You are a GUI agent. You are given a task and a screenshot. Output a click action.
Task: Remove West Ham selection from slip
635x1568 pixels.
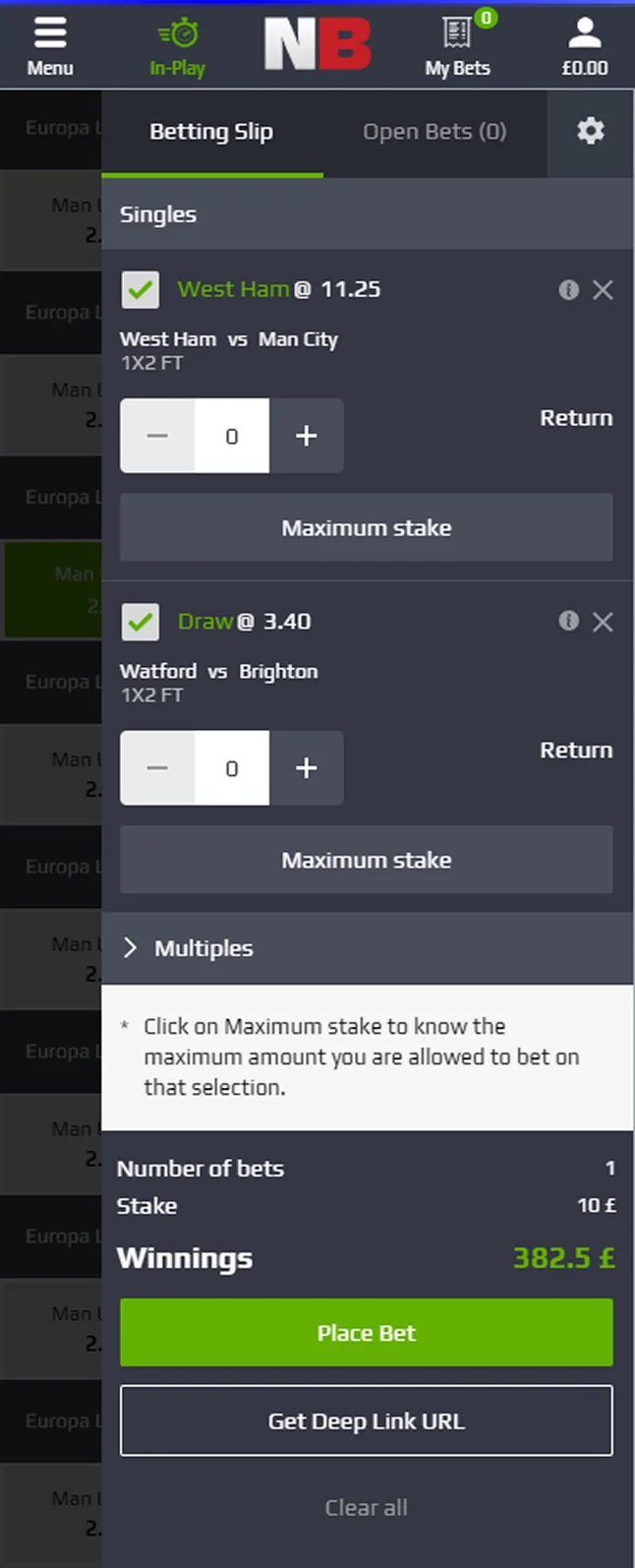[x=603, y=289]
